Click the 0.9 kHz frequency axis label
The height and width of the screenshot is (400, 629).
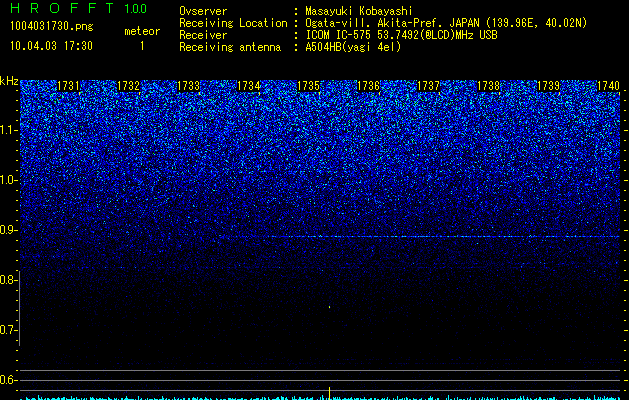click(x=9, y=230)
